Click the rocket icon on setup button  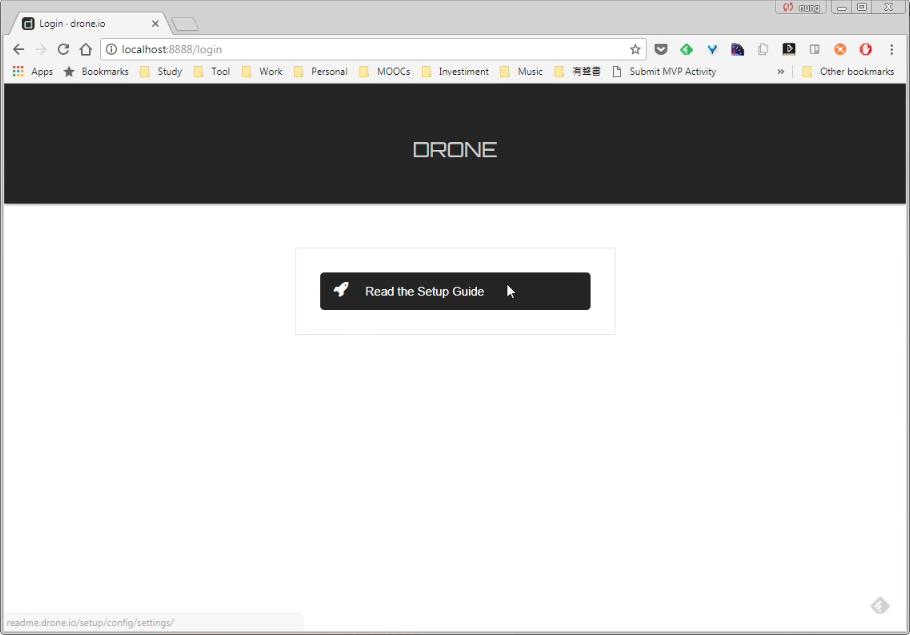point(341,289)
